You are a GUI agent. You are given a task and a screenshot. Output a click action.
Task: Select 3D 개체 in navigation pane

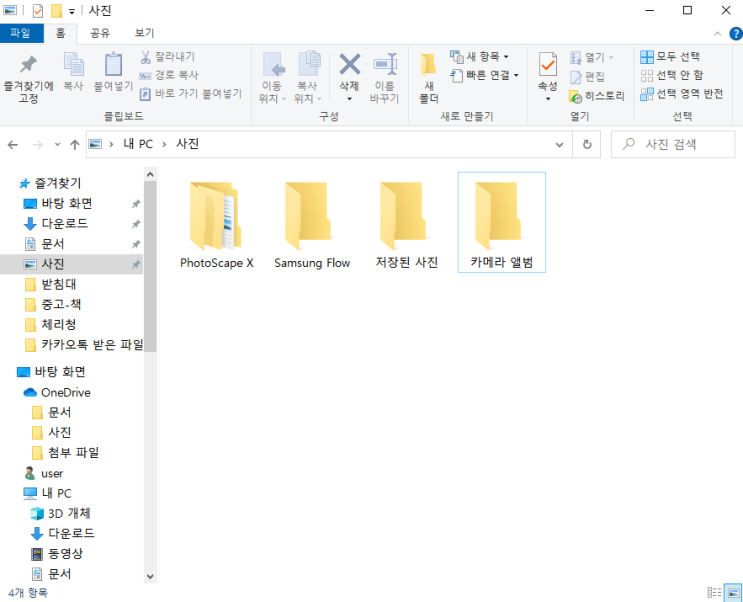pyautogui.click(x=60, y=513)
